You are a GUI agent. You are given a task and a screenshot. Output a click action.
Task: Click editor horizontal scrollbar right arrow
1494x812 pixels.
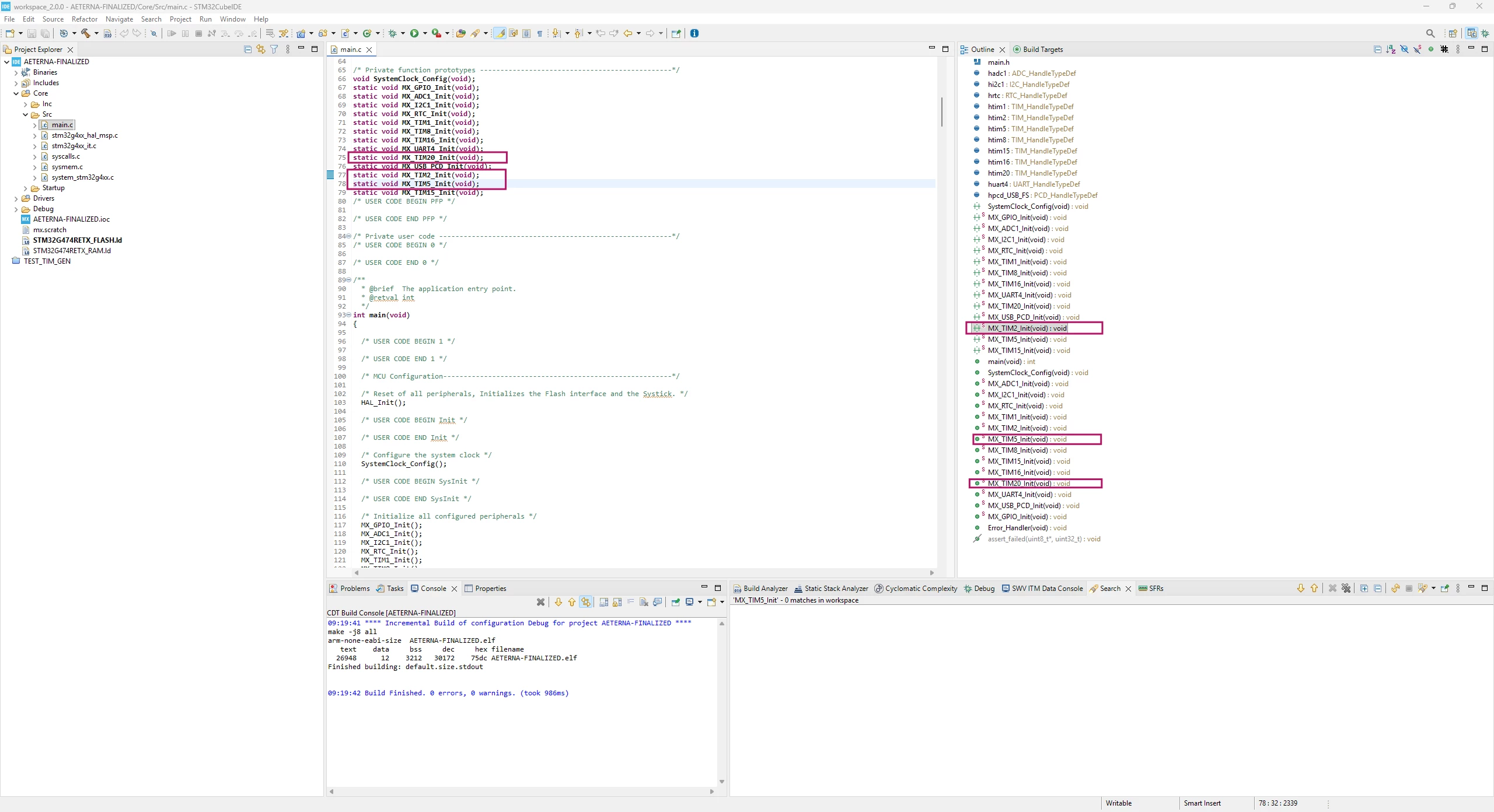coord(931,573)
